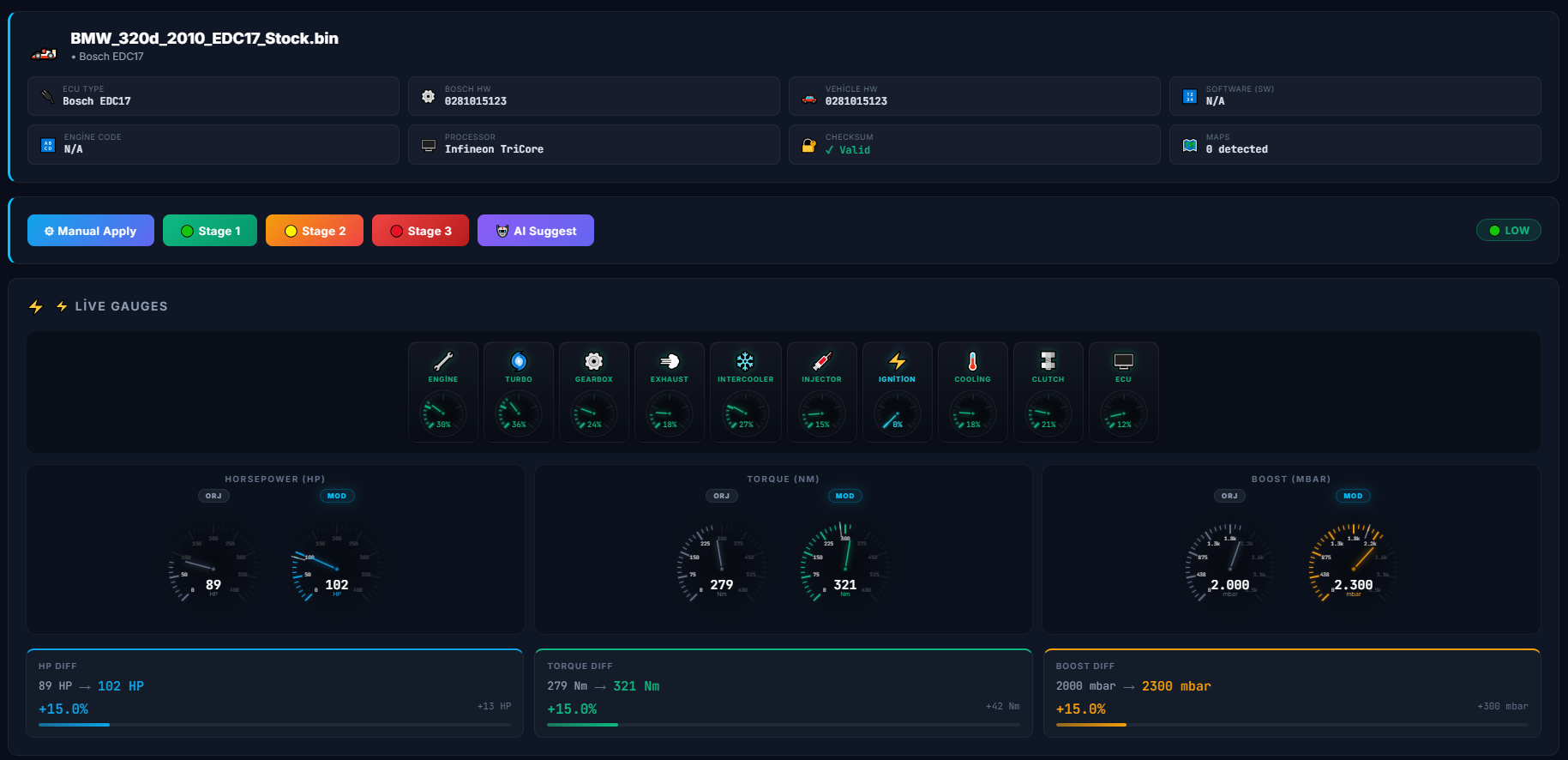Click the Clutch component icon
The height and width of the screenshot is (760, 1568).
(1048, 361)
